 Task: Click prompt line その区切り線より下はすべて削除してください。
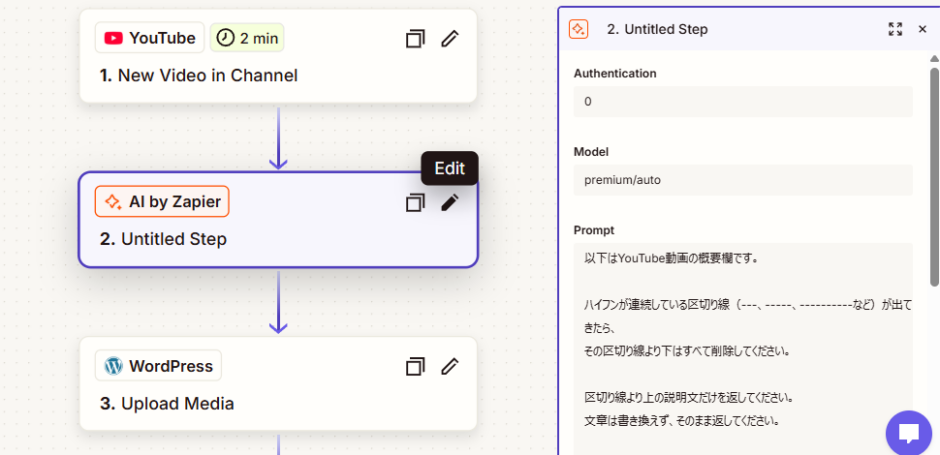[687, 351]
